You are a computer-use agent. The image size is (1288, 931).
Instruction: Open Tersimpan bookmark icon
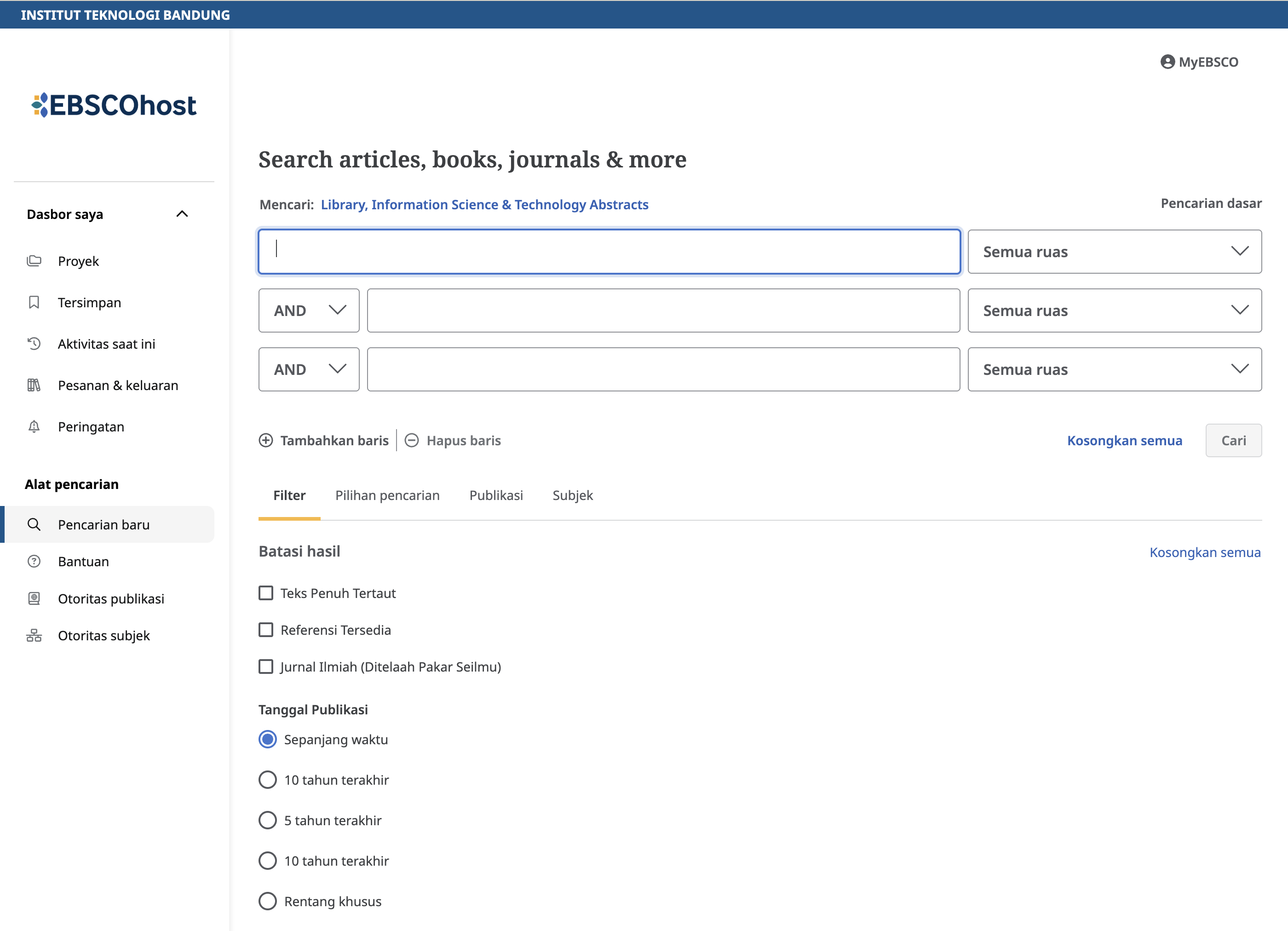click(x=34, y=302)
